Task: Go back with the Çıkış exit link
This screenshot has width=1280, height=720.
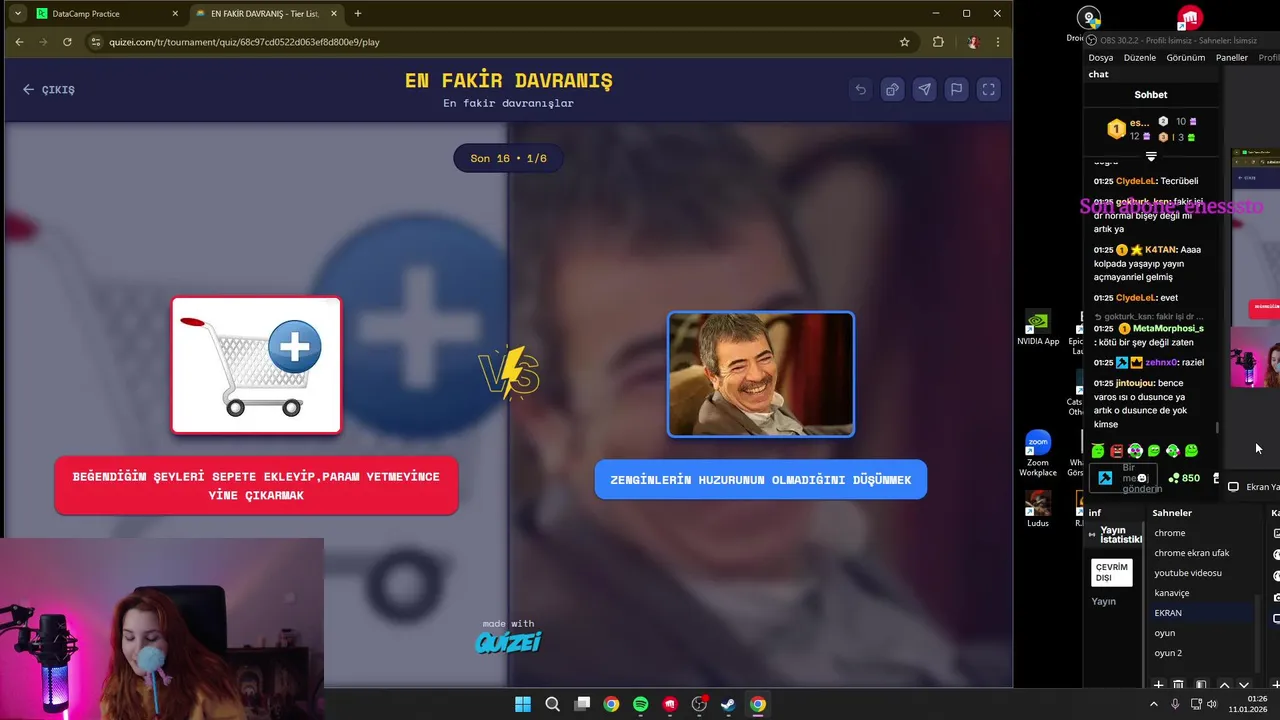Action: pos(48,89)
